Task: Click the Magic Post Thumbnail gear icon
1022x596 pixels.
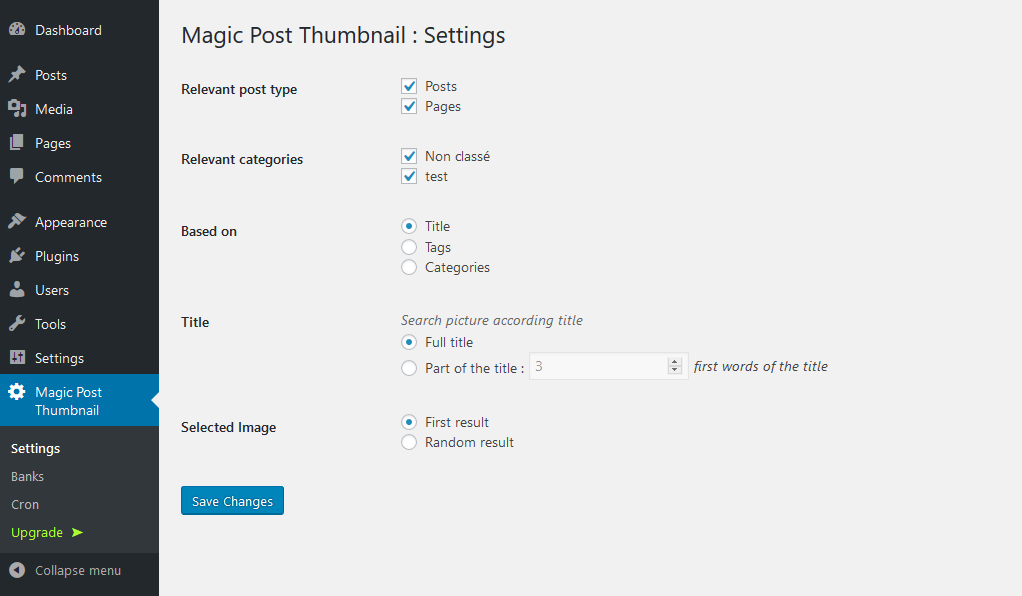Action: pyautogui.click(x=17, y=391)
